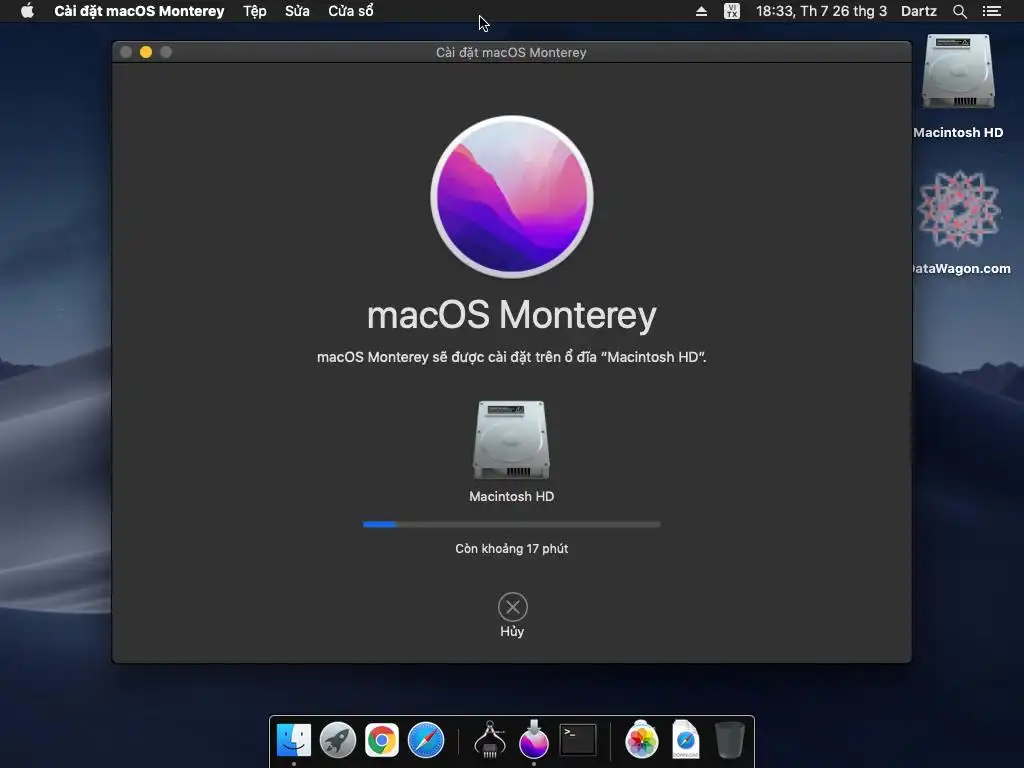Minimize the installer window with yellow button
Screen dimensions: 1024x768
[x=146, y=52]
